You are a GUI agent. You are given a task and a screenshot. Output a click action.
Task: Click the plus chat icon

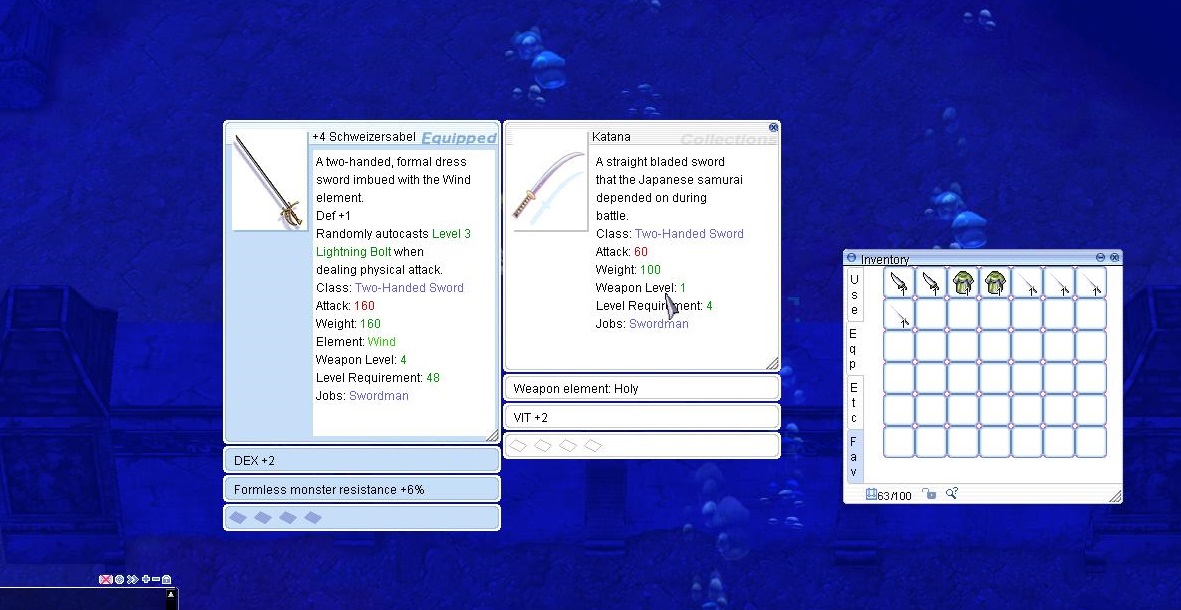tap(145, 579)
